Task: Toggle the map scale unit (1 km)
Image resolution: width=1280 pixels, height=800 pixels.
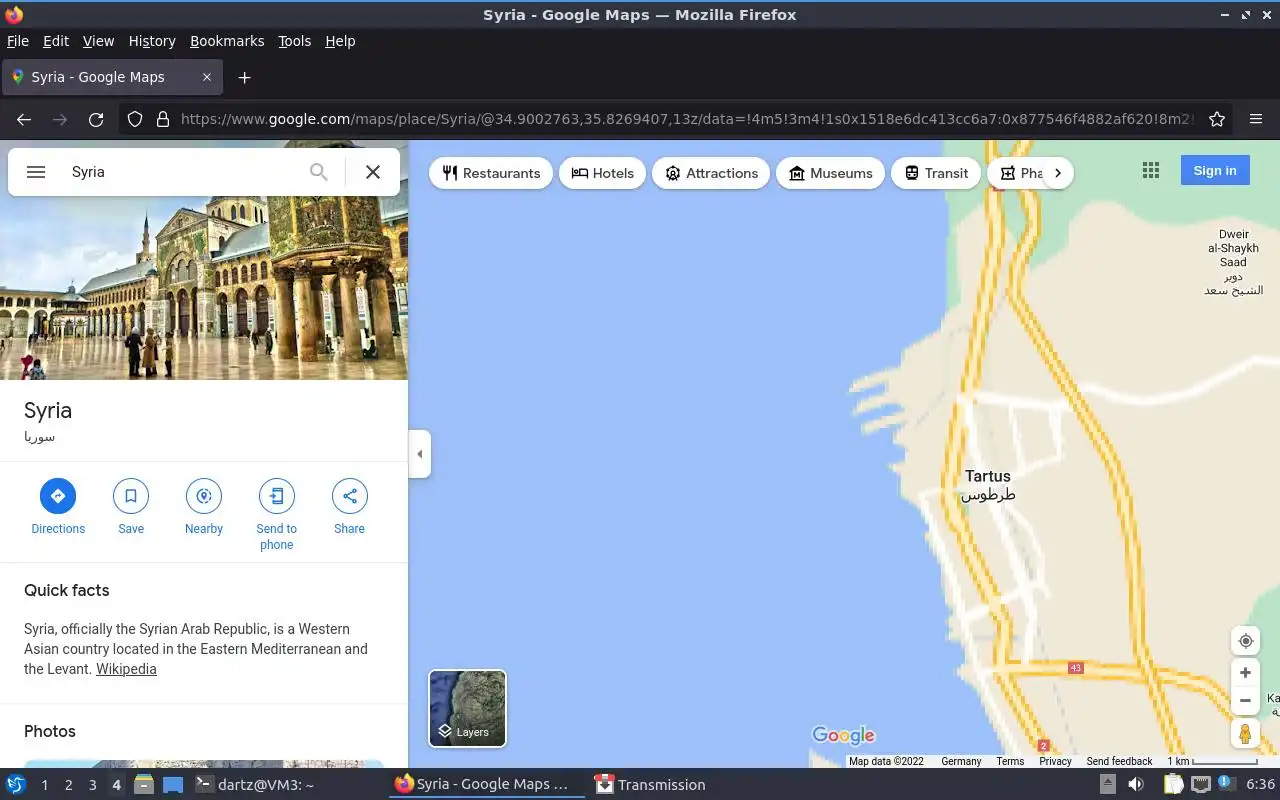Action: 1212,761
